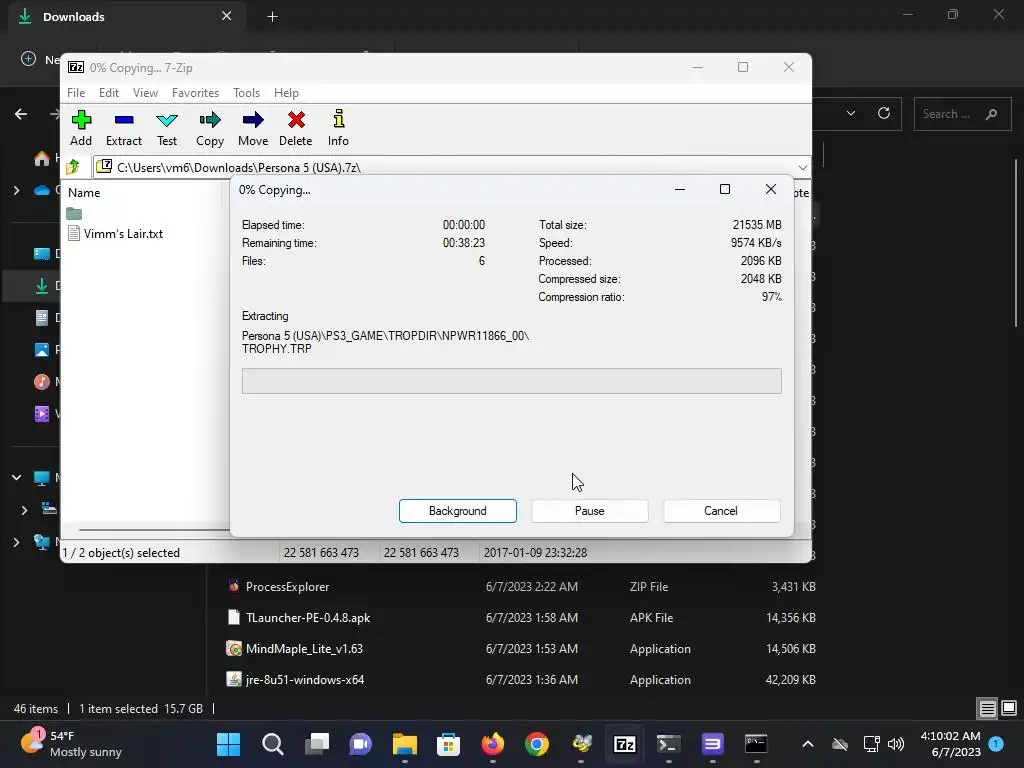
Task: Select TLauncher-PE-0.4.8.apk file
Action: click(x=521, y=617)
